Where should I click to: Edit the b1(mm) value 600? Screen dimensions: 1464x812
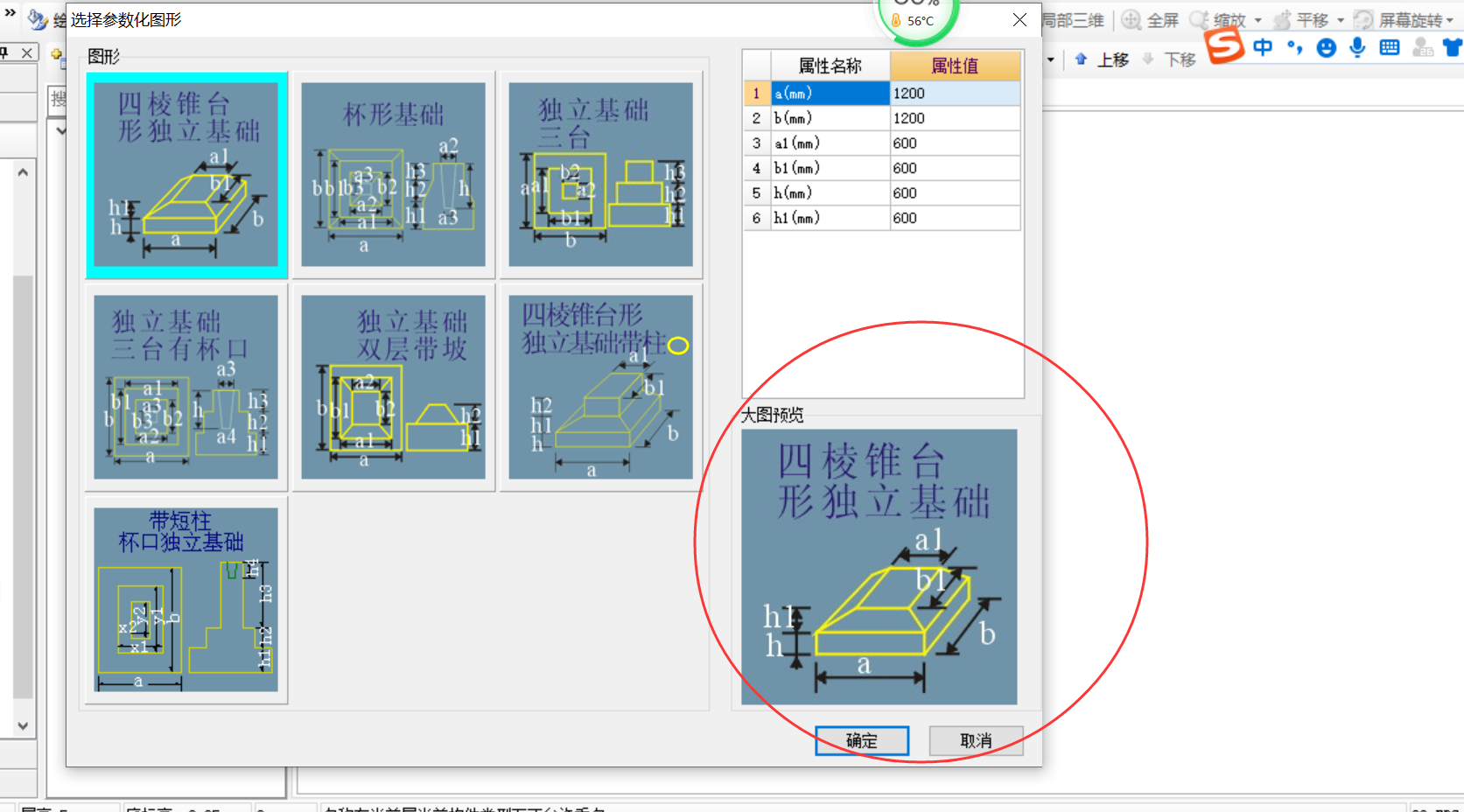pos(955,168)
